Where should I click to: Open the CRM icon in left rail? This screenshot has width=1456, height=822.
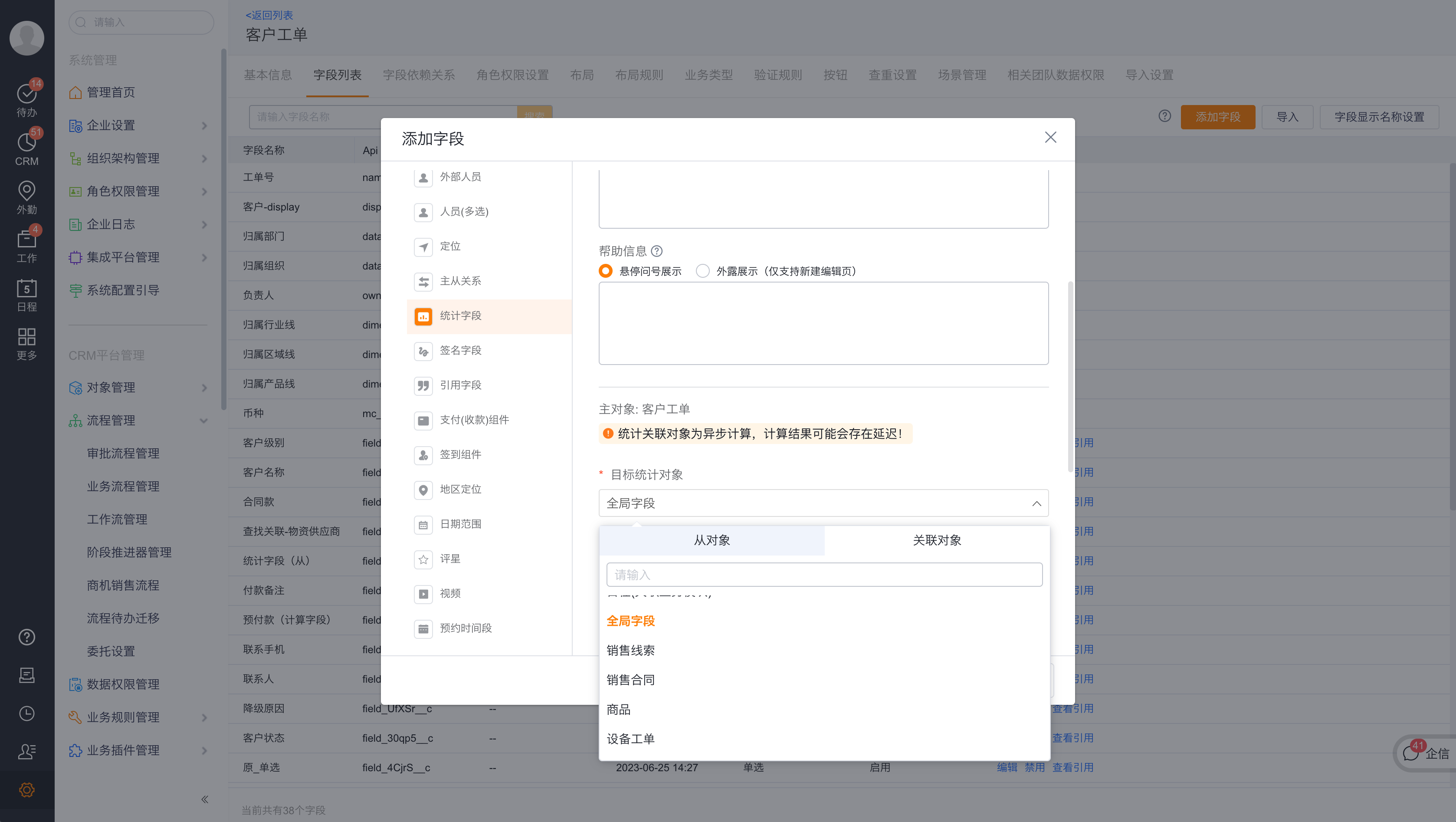26,148
